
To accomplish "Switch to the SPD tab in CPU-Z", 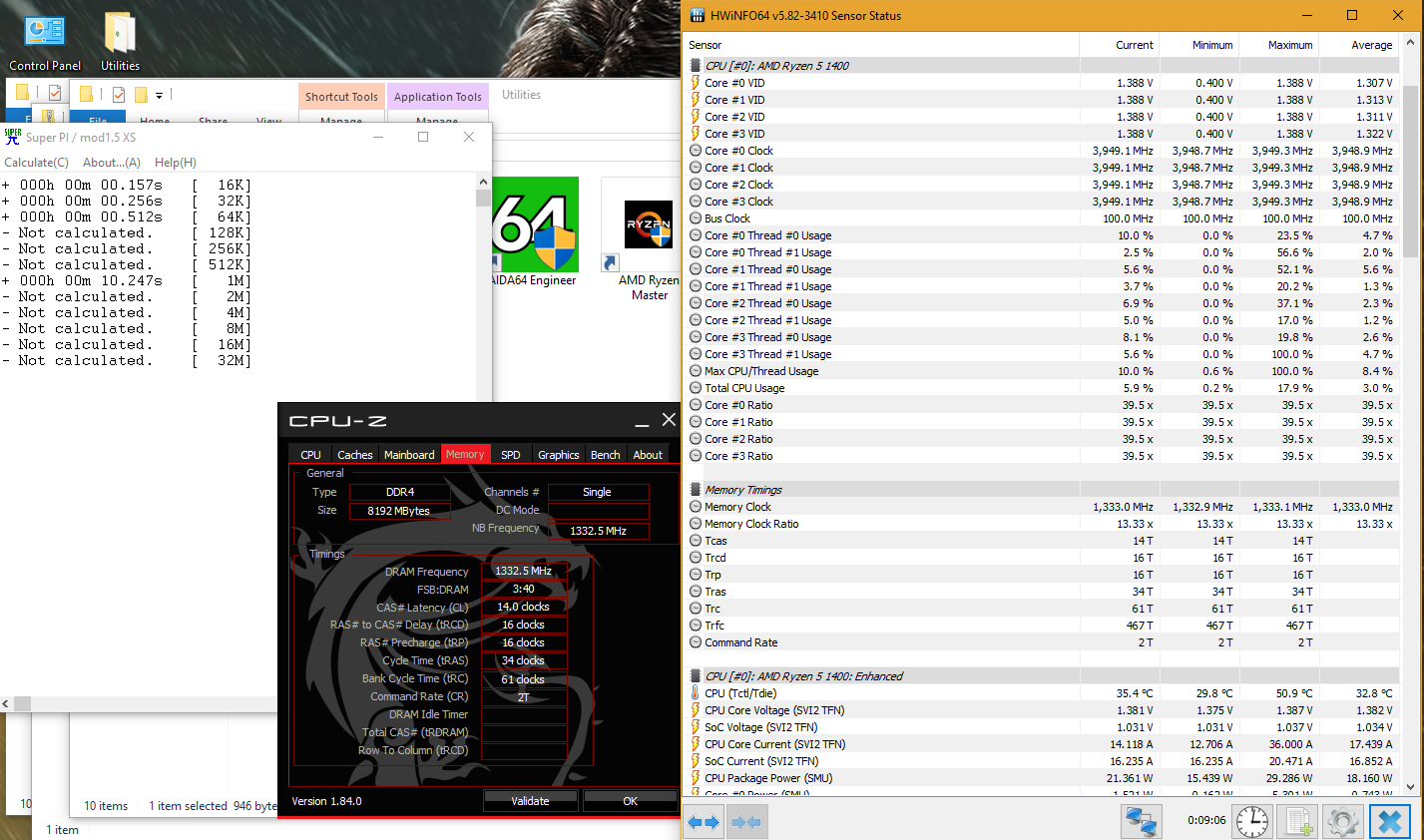I will 511,454.
